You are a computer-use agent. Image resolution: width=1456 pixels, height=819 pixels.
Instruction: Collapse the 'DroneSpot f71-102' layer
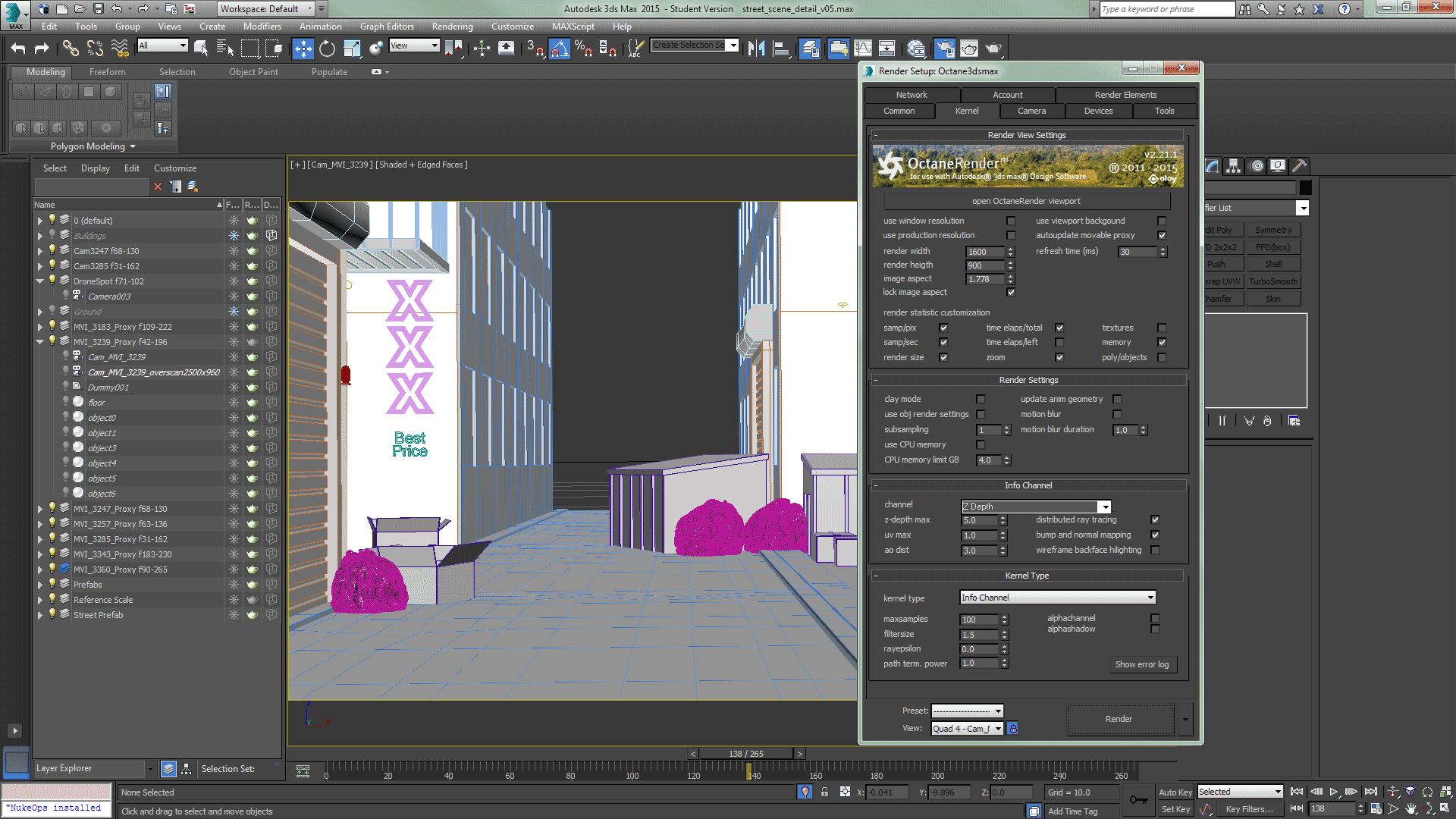40,281
